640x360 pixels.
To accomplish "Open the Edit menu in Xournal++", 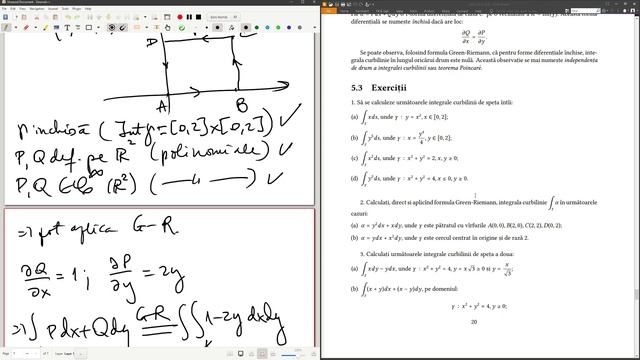I will (13, 9).
